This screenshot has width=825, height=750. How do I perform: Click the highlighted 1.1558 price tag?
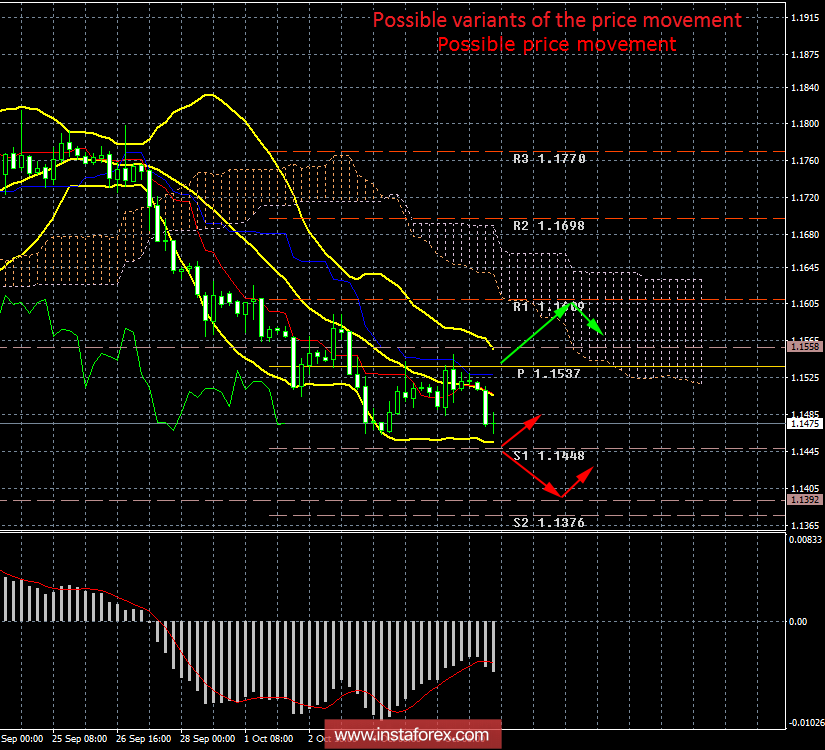coord(805,346)
